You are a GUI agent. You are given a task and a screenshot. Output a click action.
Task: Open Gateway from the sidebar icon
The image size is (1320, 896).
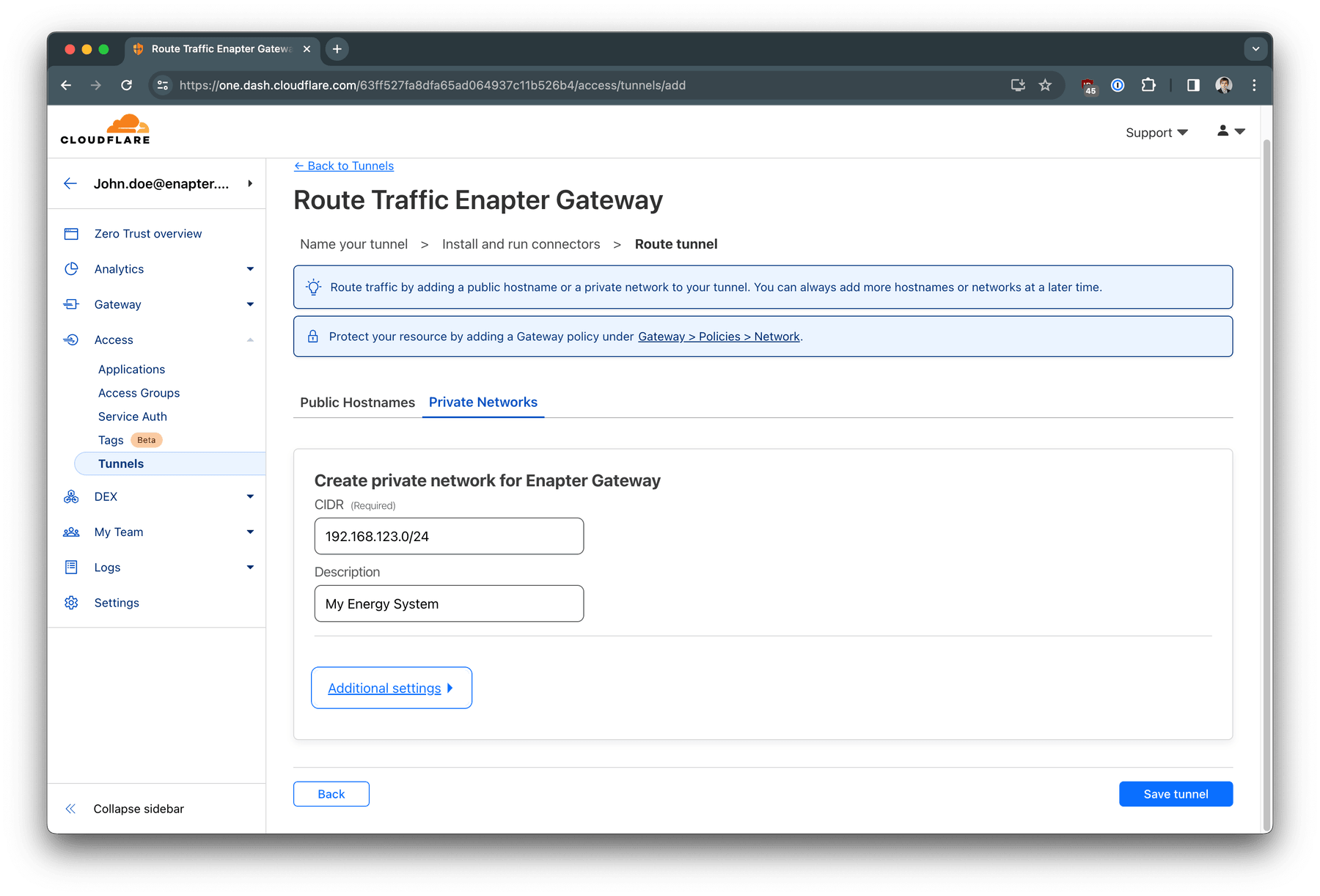tap(71, 304)
